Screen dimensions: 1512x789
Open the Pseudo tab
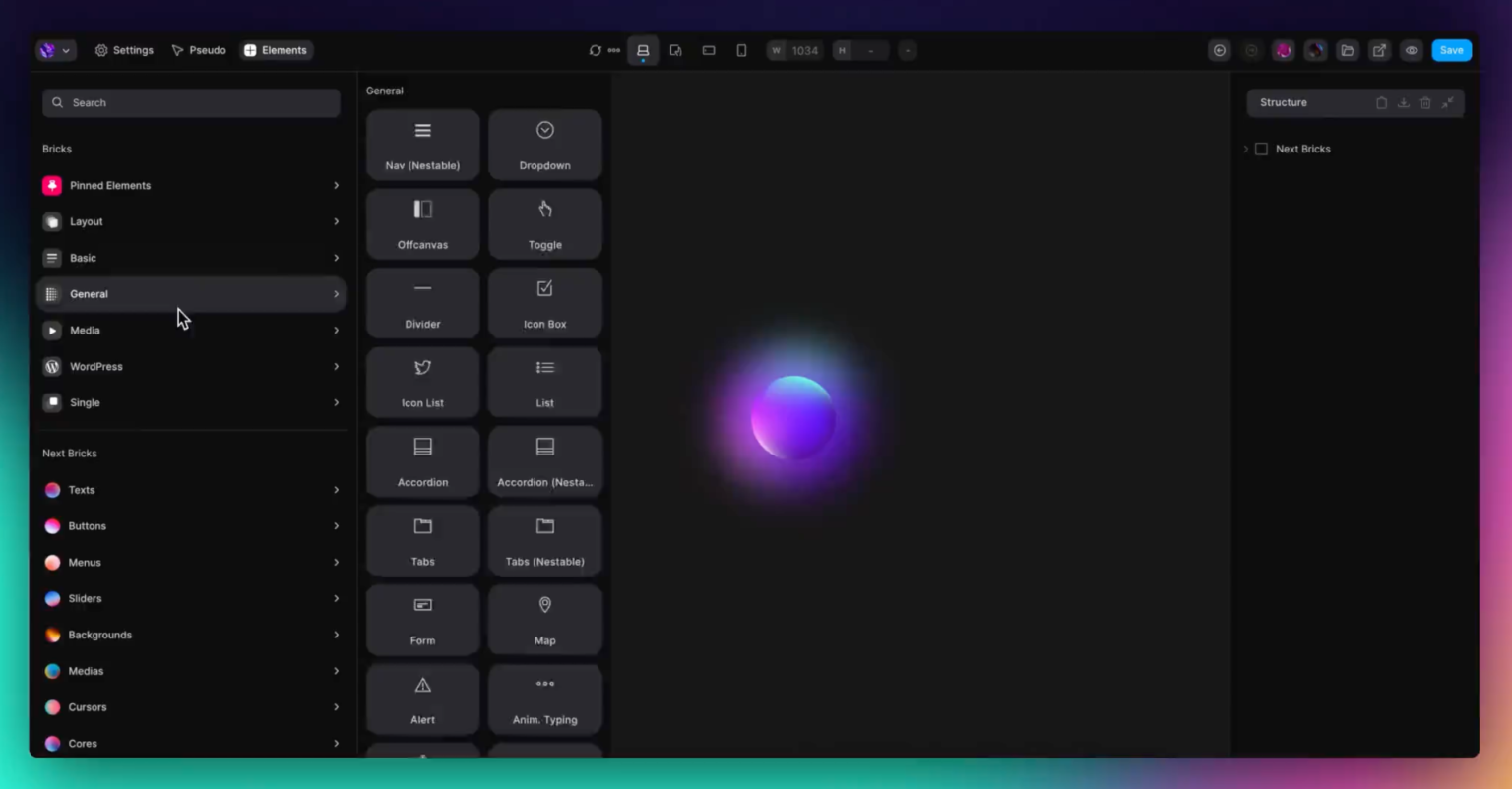click(199, 50)
